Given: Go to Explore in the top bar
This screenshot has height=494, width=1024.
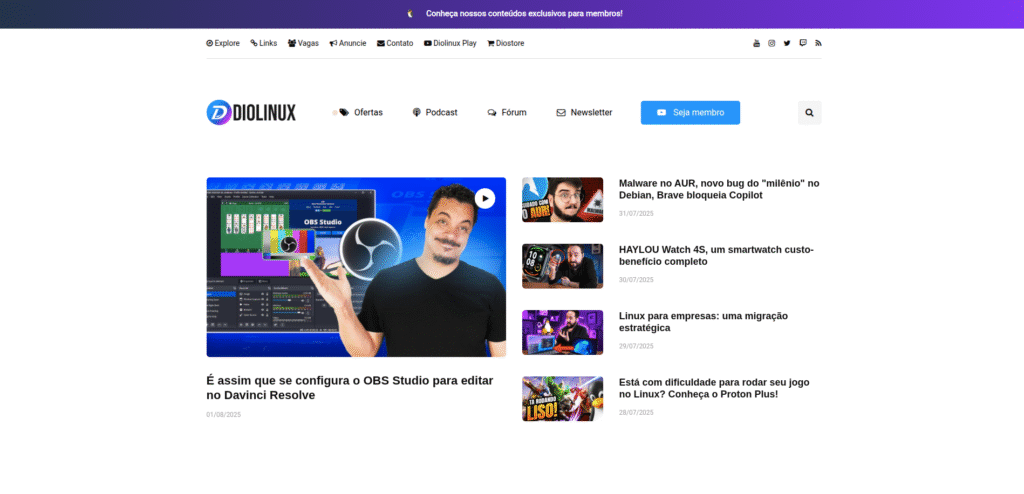Looking at the screenshot, I should pyautogui.click(x=223, y=43).
